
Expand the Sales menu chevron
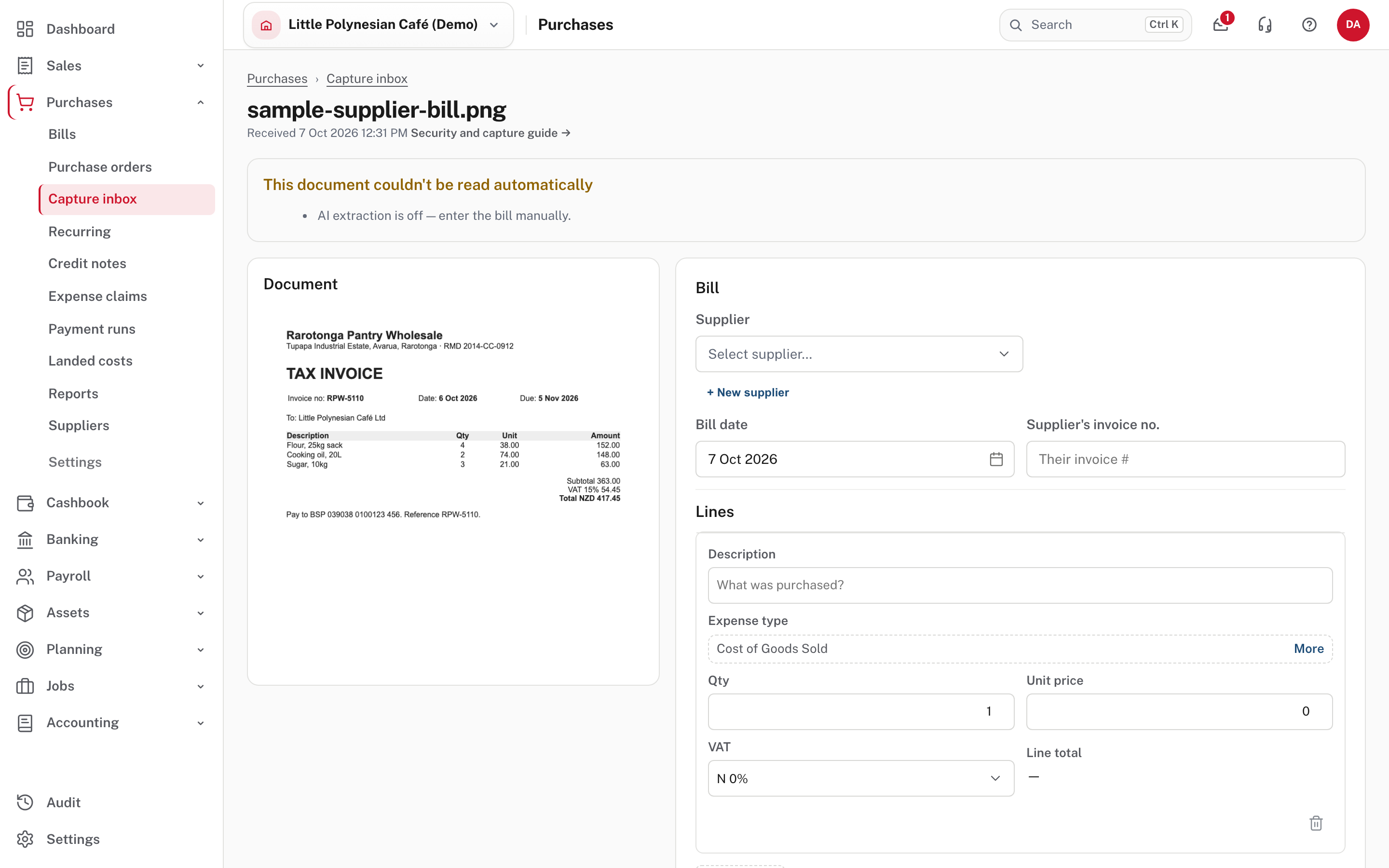coord(200,66)
